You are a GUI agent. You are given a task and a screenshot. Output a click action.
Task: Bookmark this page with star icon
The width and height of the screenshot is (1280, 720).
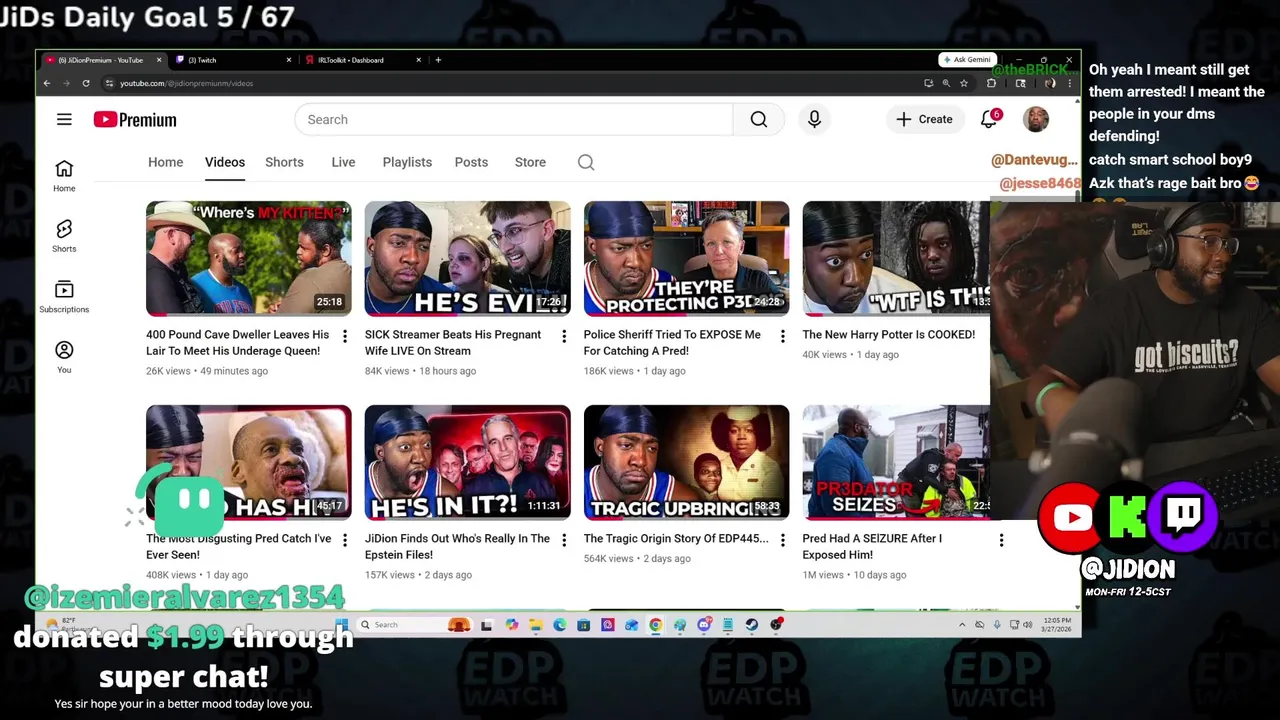(964, 83)
